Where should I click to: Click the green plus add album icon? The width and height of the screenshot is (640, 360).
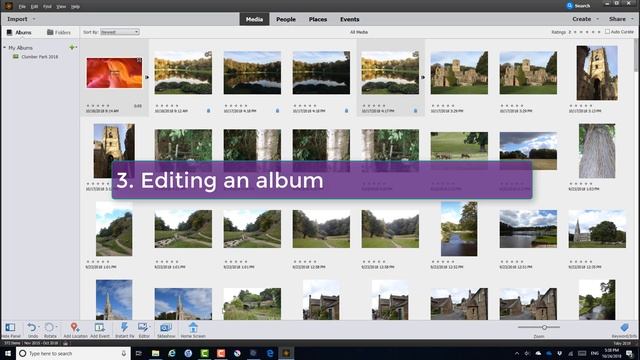(72, 47)
